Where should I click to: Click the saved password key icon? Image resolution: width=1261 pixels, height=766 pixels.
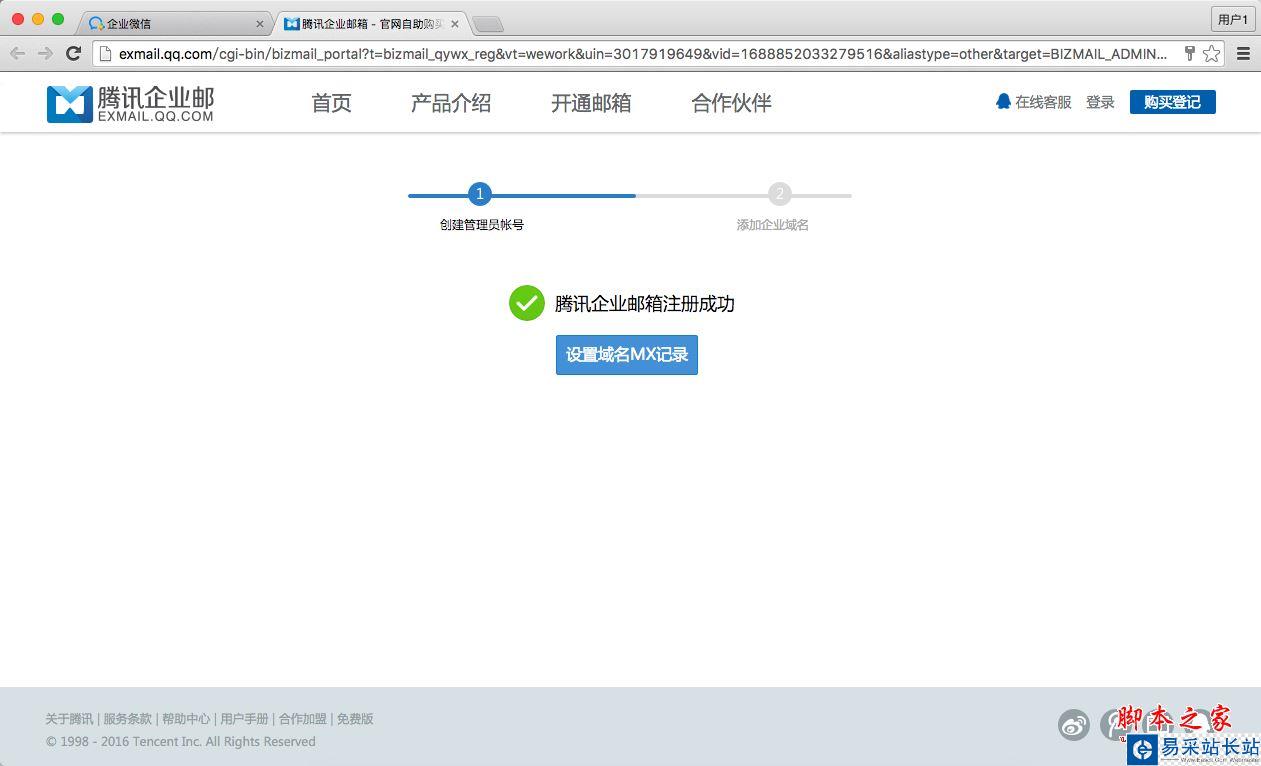coord(1189,54)
